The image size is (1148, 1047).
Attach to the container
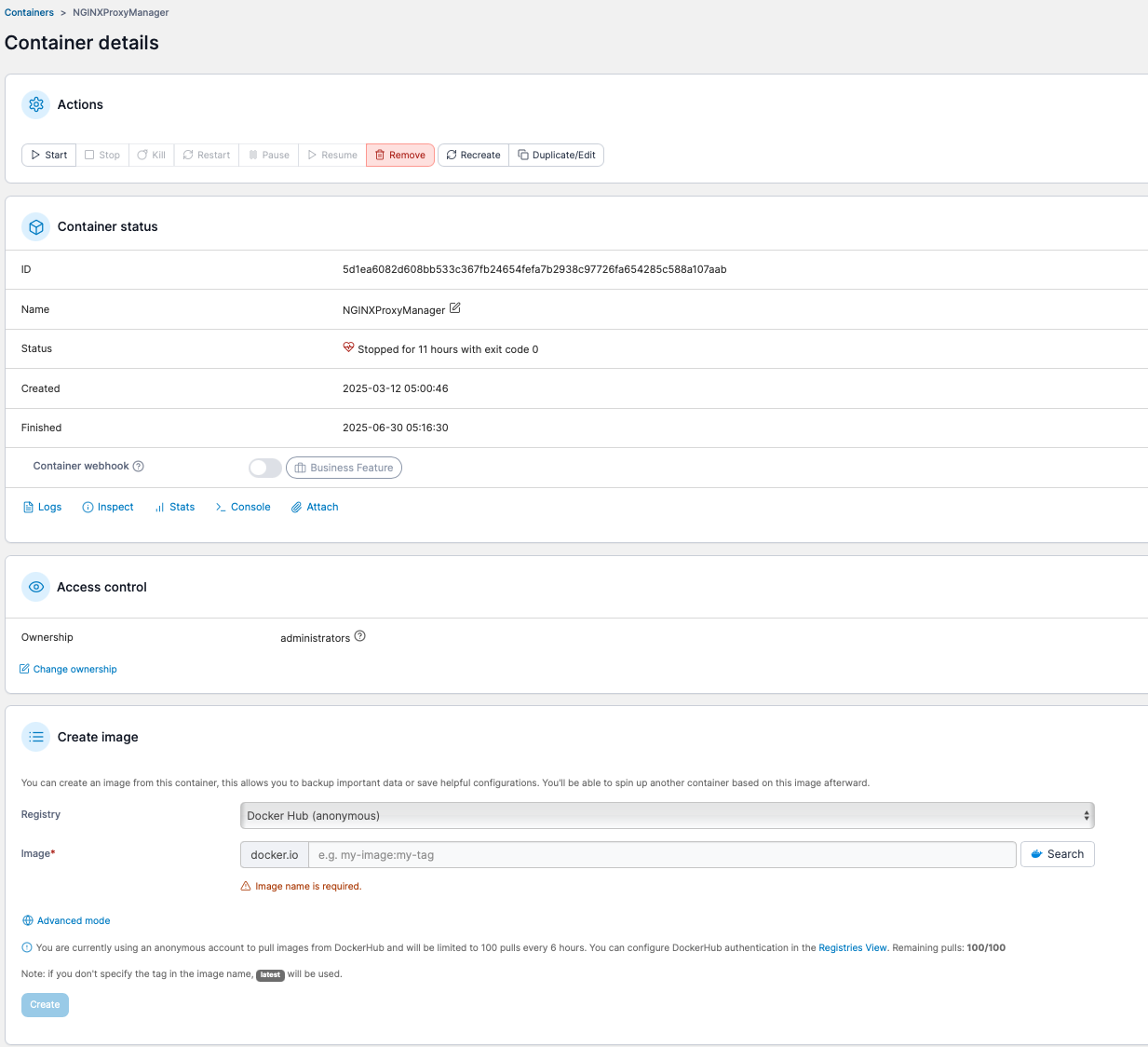tap(315, 507)
